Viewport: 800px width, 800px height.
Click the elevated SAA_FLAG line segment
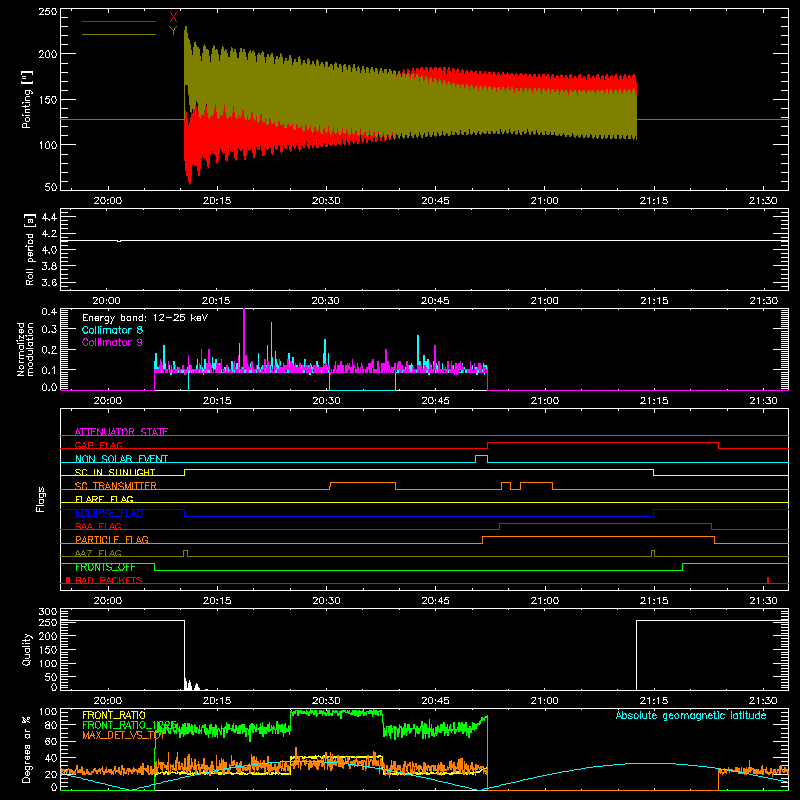[605, 523]
